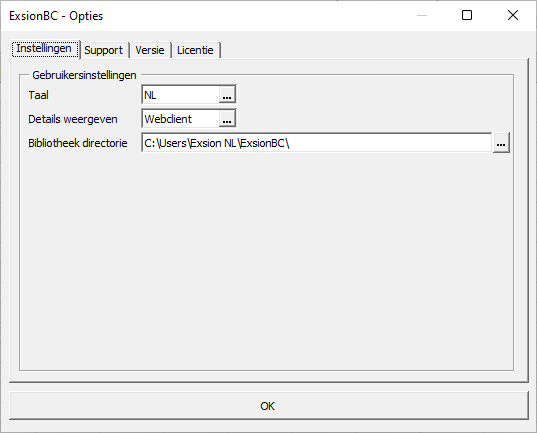Click the ExsionBC - Opties title text
This screenshot has height=433, width=537.
[56, 16]
